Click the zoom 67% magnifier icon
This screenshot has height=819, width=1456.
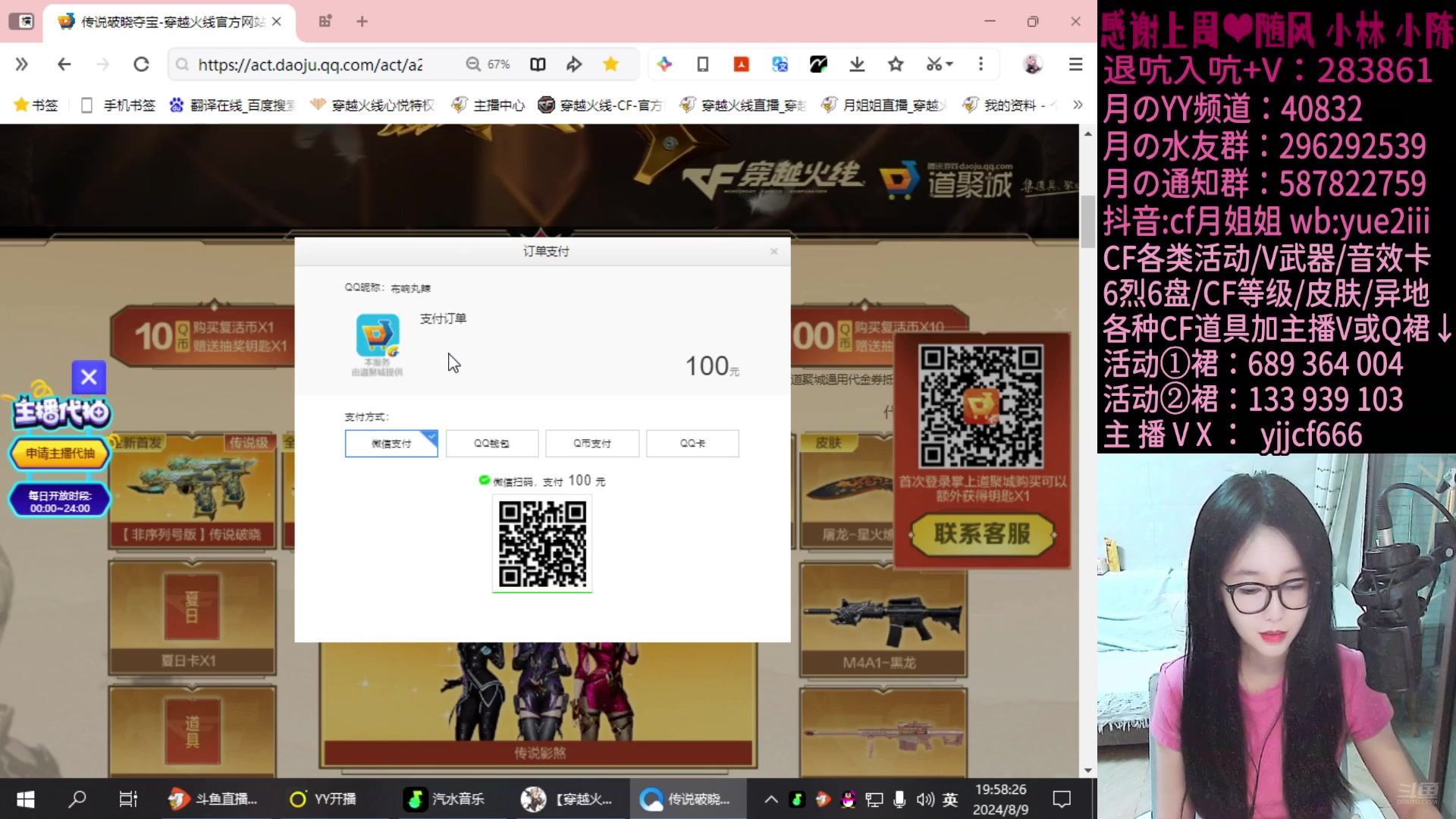tap(473, 64)
